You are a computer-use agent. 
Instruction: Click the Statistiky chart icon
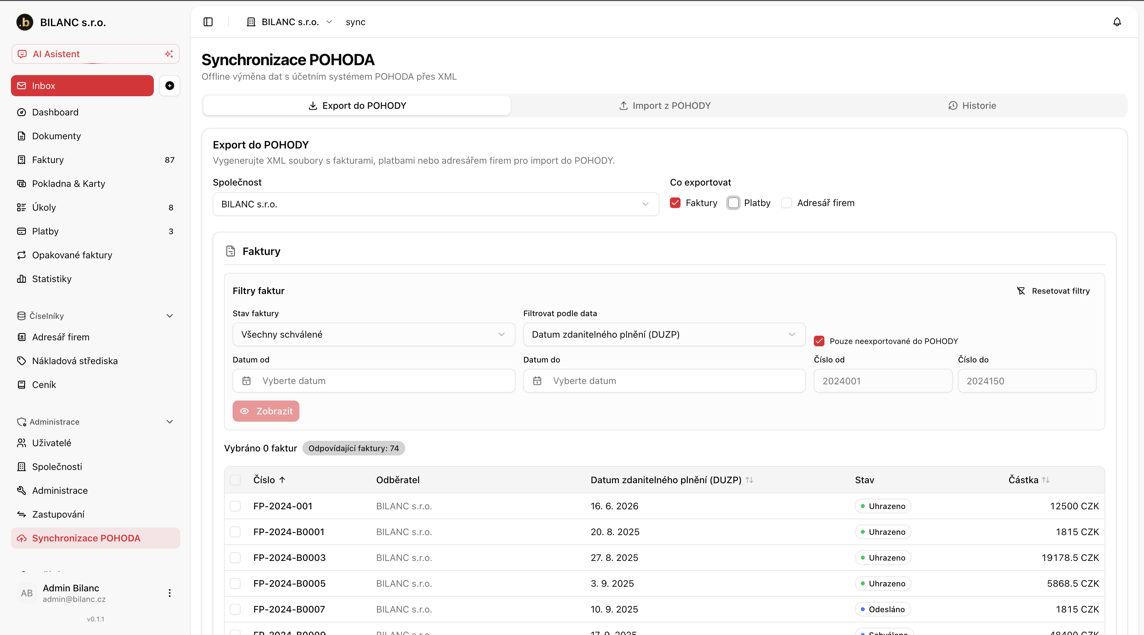[x=22, y=279]
